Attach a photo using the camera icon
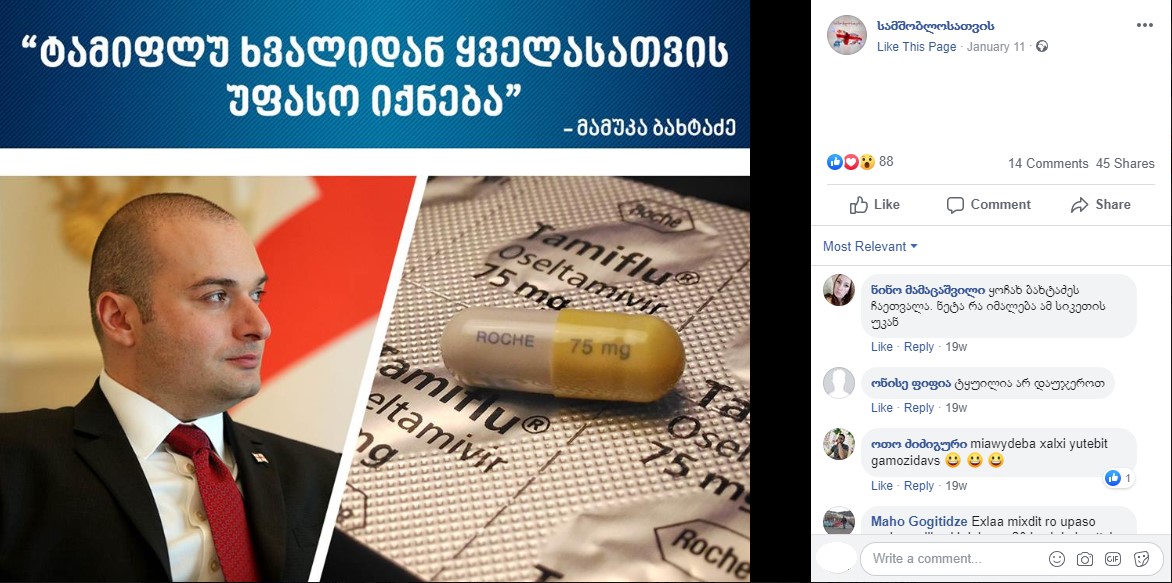The width and height of the screenshot is (1172, 583). [x=1085, y=558]
